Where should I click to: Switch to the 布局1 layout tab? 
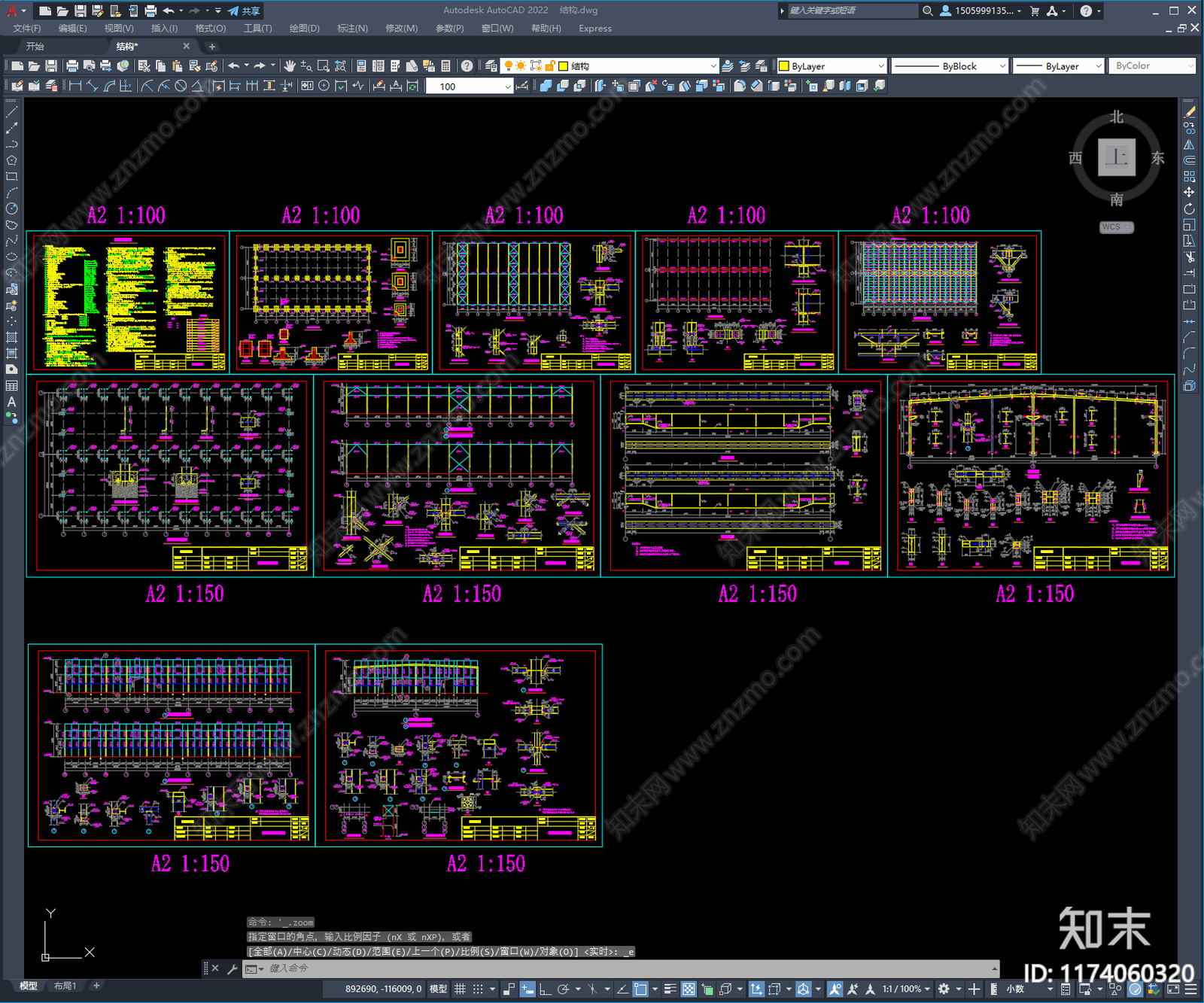(x=65, y=986)
